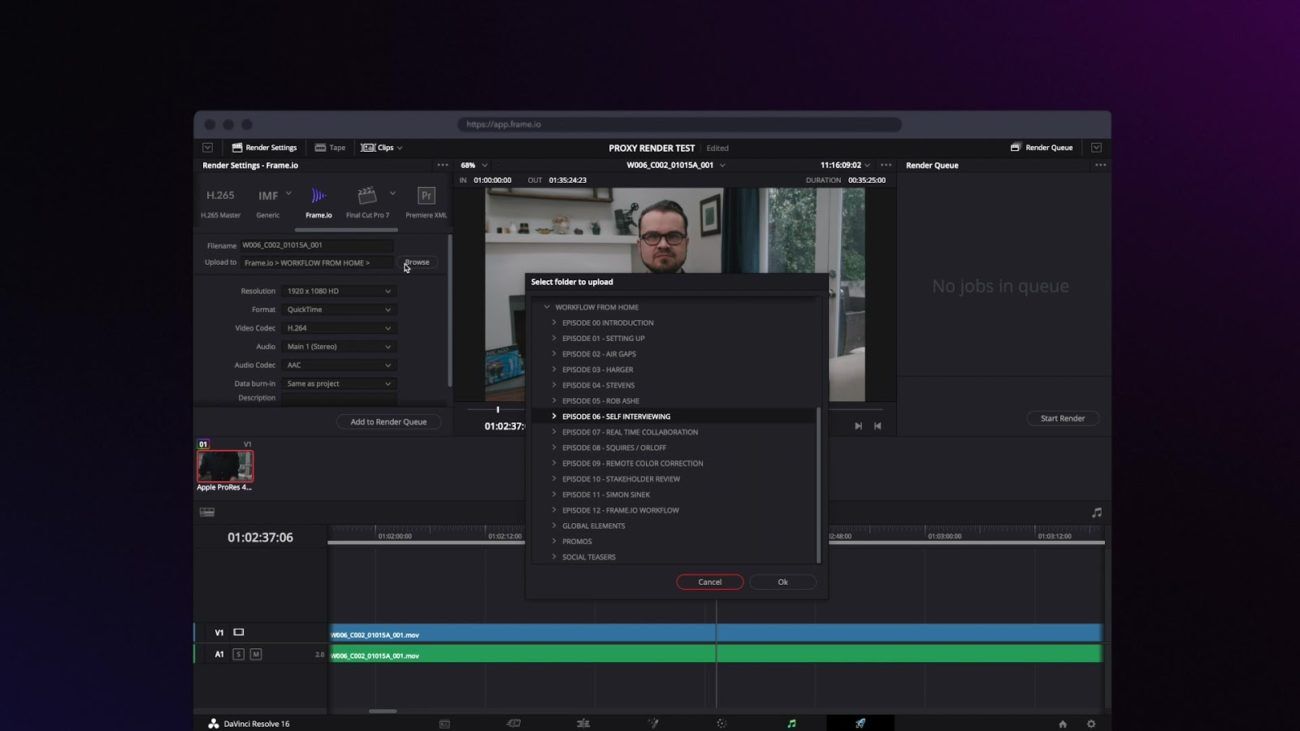The image size is (1300, 731).
Task: Switch to the Tape tab
Action: click(x=330, y=147)
